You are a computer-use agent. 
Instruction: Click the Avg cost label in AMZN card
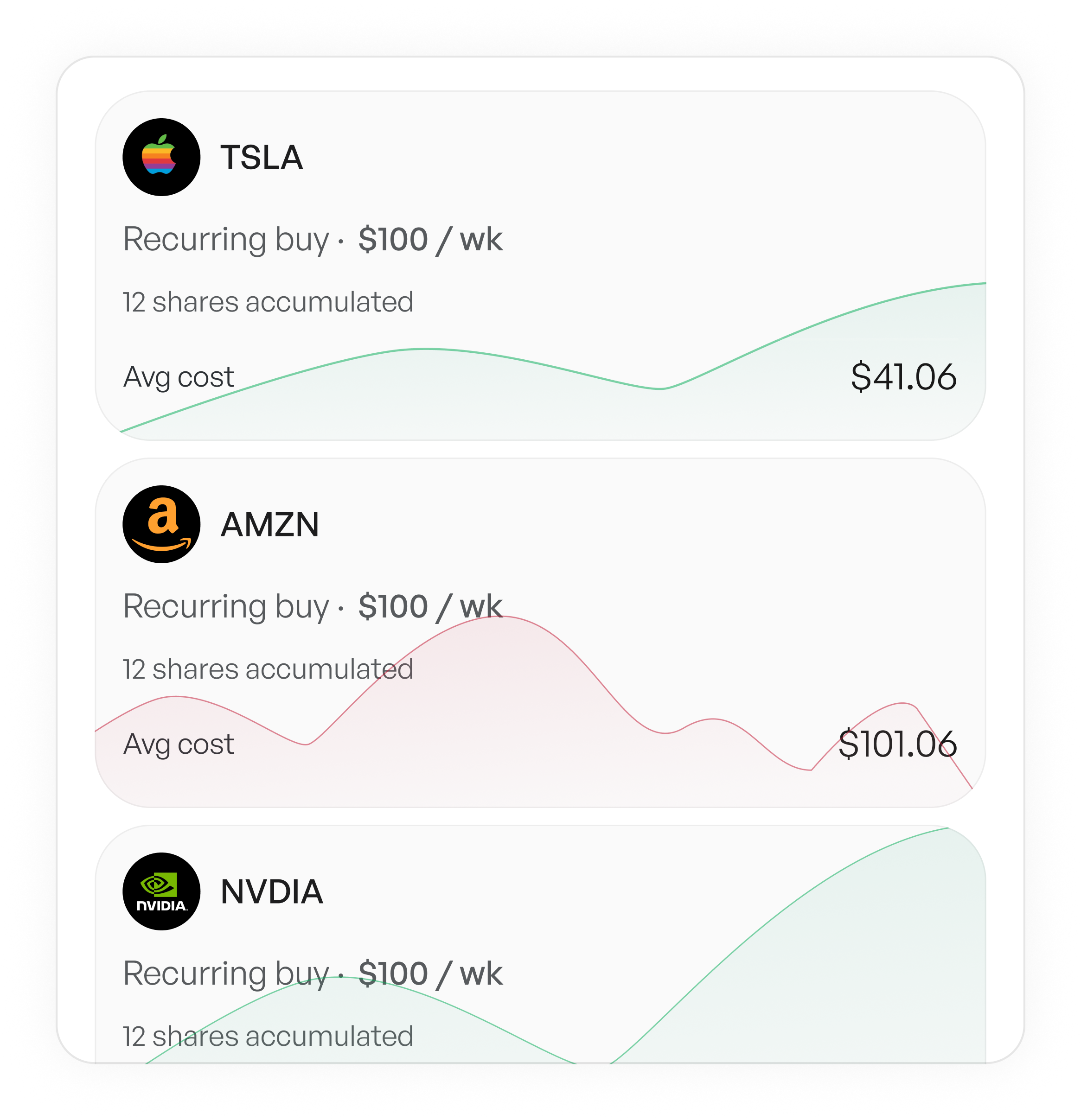coord(179,744)
